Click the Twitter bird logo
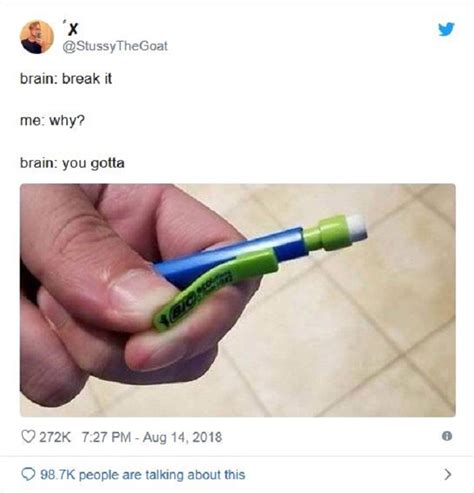Image resolution: width=474 pixels, height=493 pixels. coord(446,29)
